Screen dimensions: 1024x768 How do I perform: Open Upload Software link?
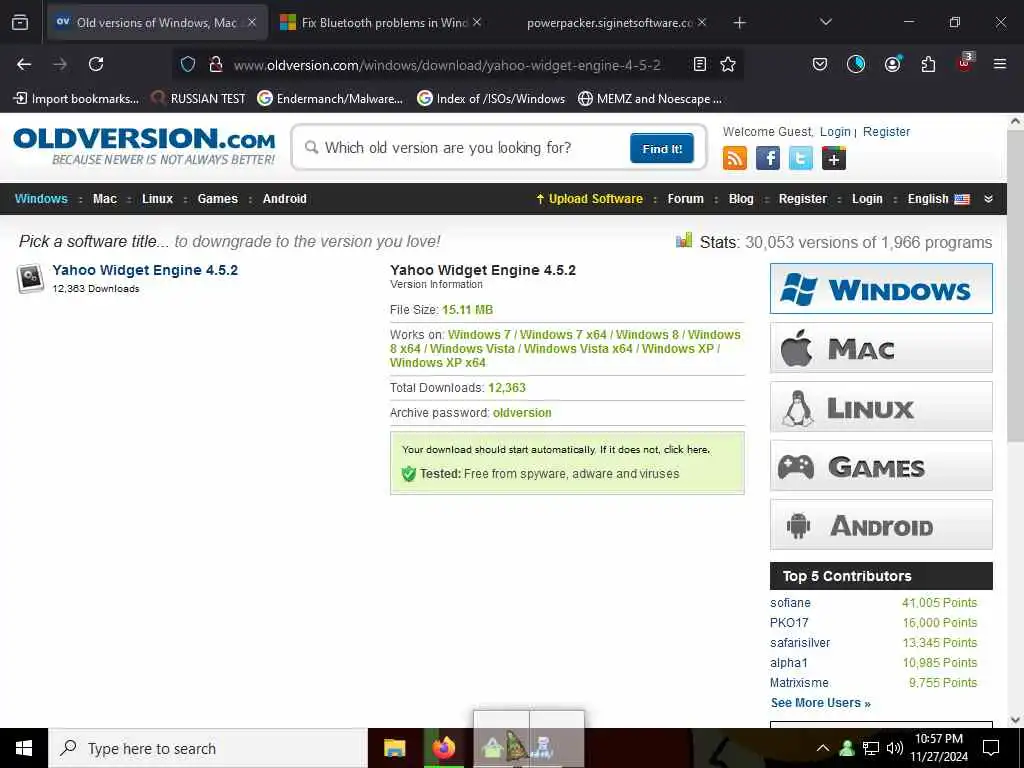[x=590, y=199]
